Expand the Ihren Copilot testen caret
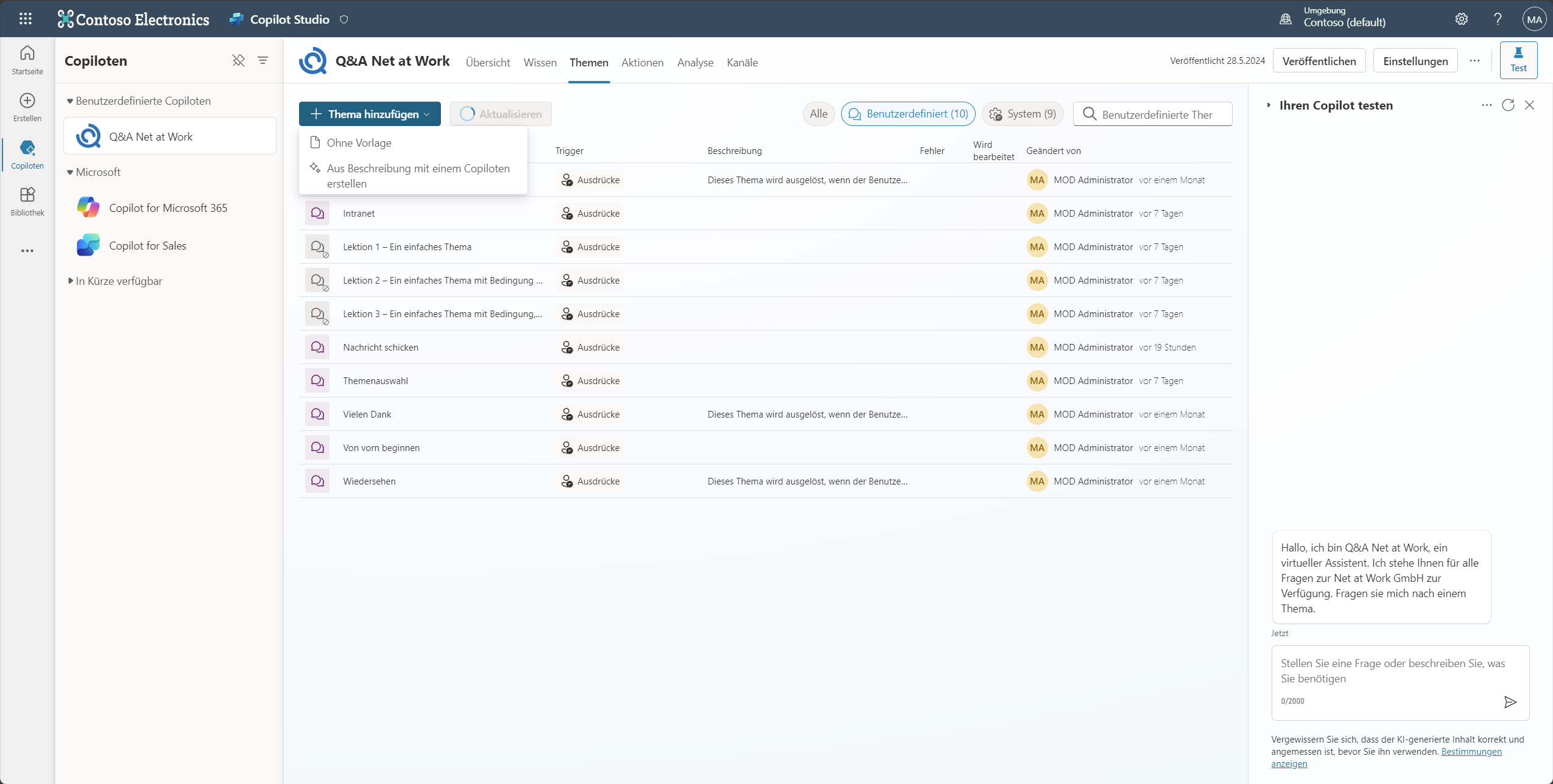The height and width of the screenshot is (784, 1553). pos(1269,105)
